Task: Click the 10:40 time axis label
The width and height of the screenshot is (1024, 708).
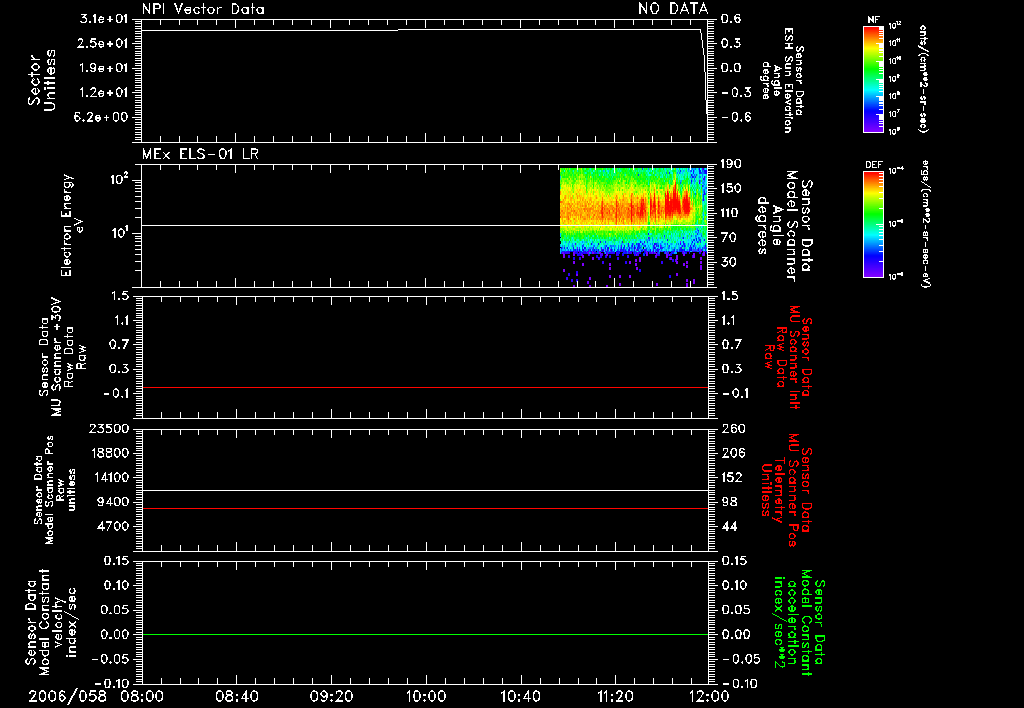Action: click(x=520, y=696)
